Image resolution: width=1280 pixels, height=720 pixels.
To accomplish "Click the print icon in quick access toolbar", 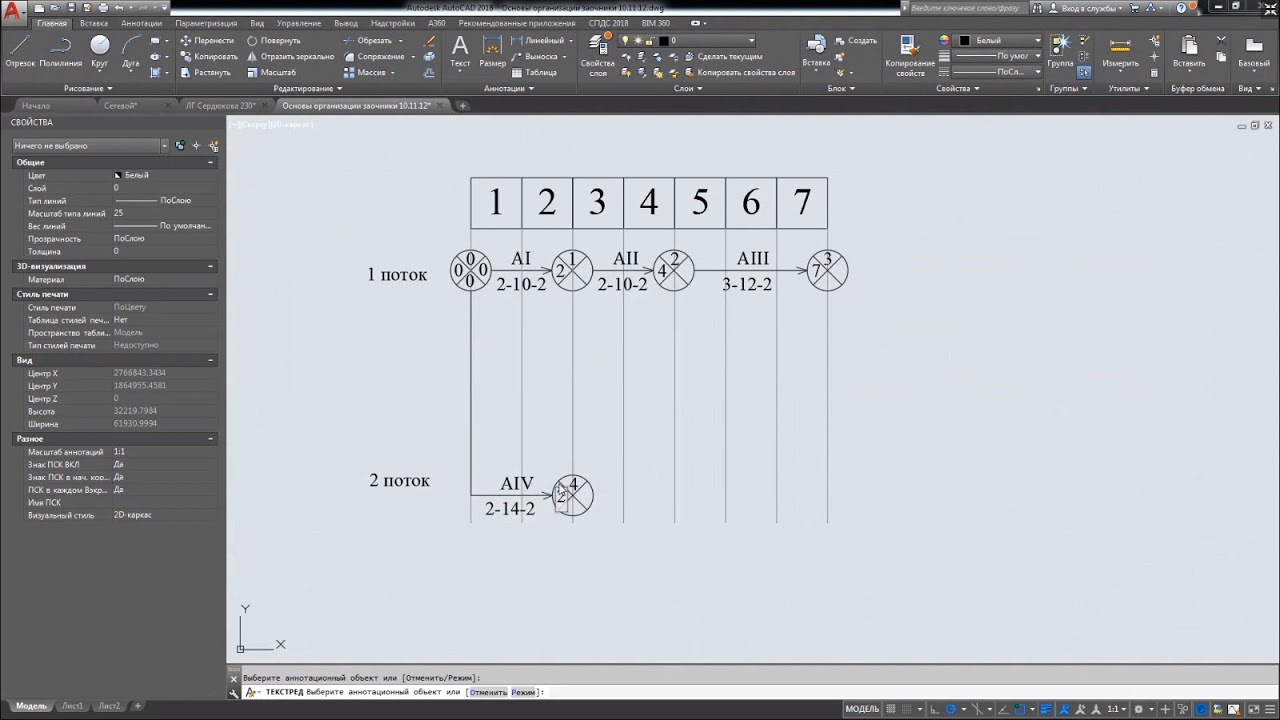I will point(103,8).
